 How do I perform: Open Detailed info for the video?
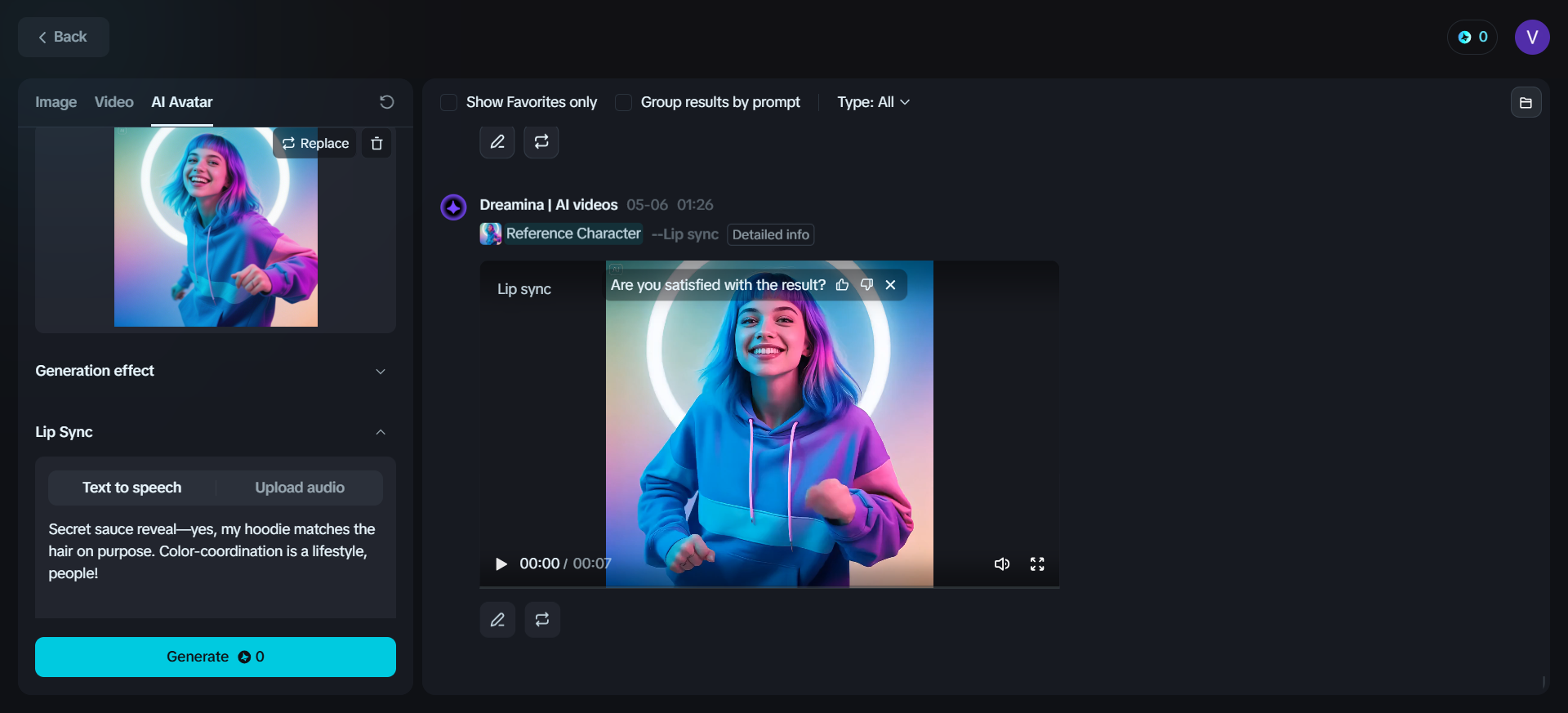(x=771, y=234)
